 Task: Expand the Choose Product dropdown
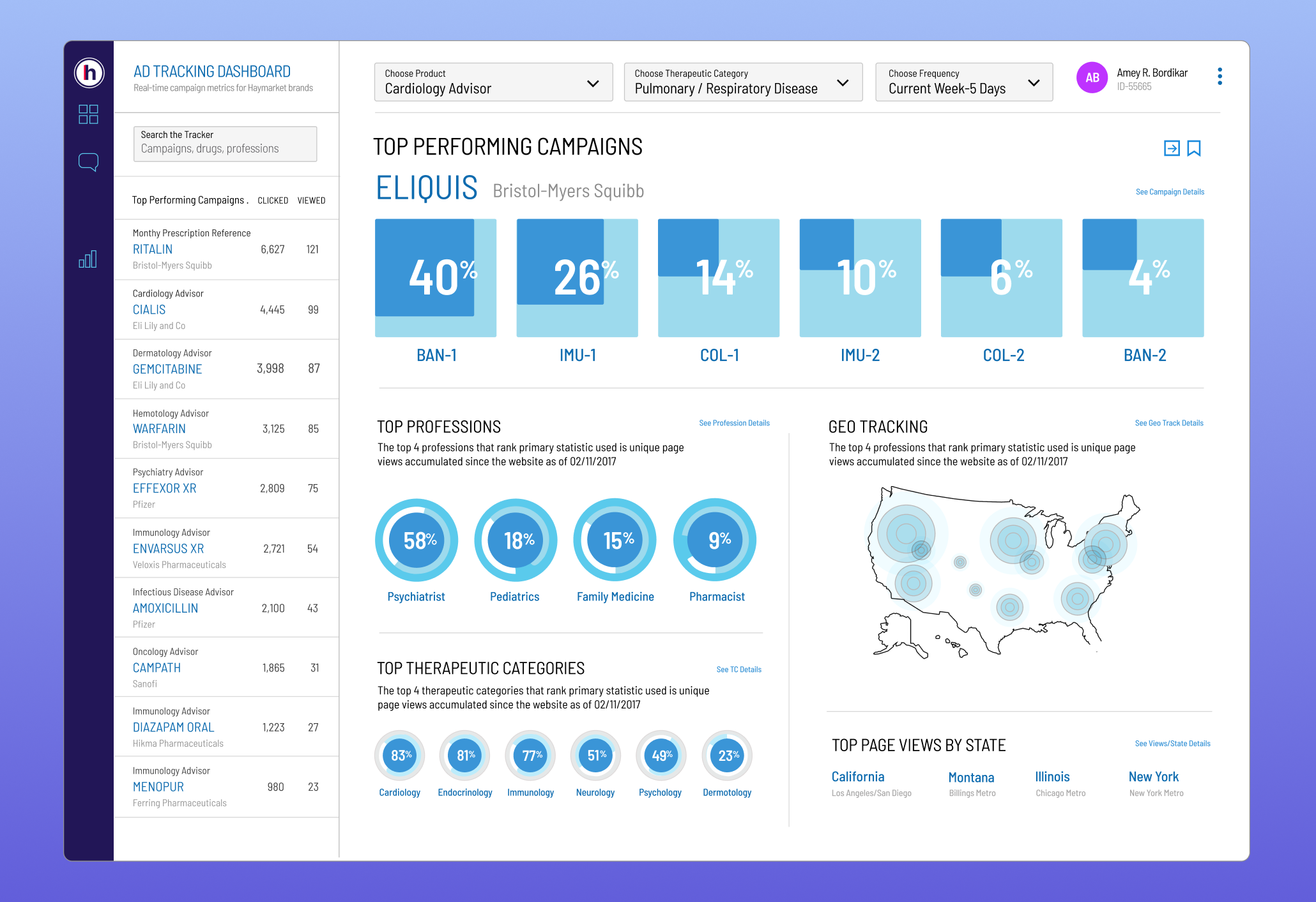point(493,82)
